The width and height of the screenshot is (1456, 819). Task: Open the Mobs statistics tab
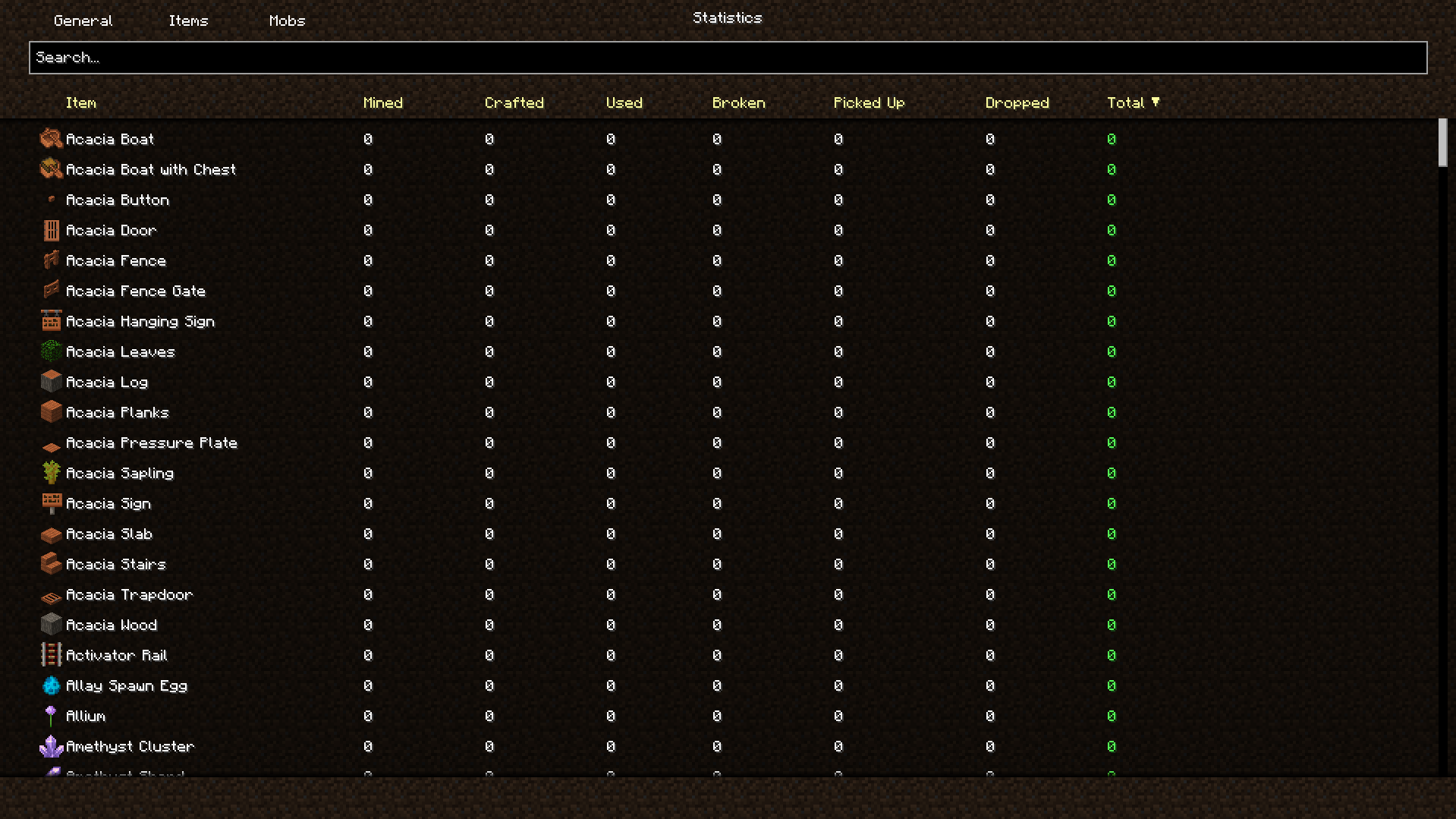pyautogui.click(x=287, y=21)
